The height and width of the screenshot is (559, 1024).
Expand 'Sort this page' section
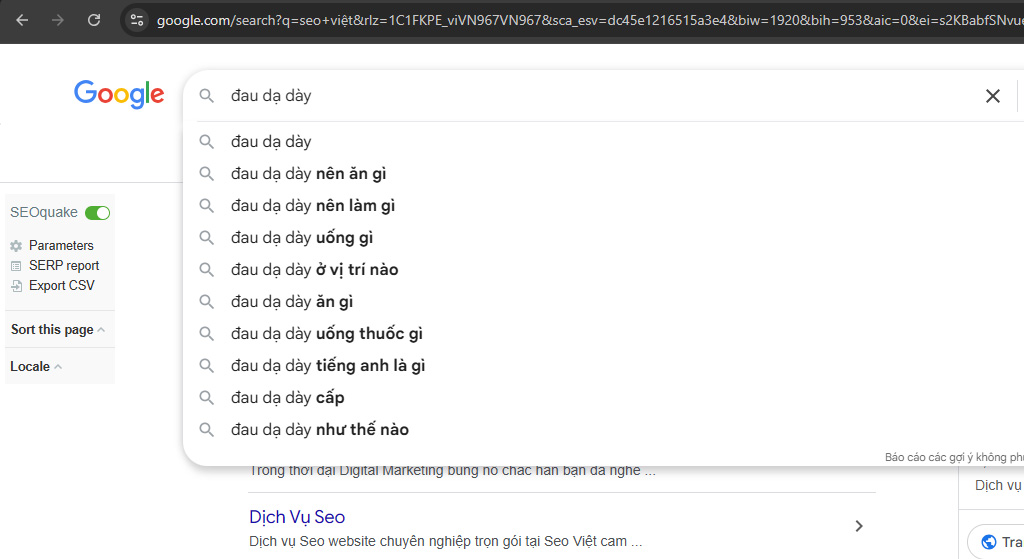click(x=57, y=330)
